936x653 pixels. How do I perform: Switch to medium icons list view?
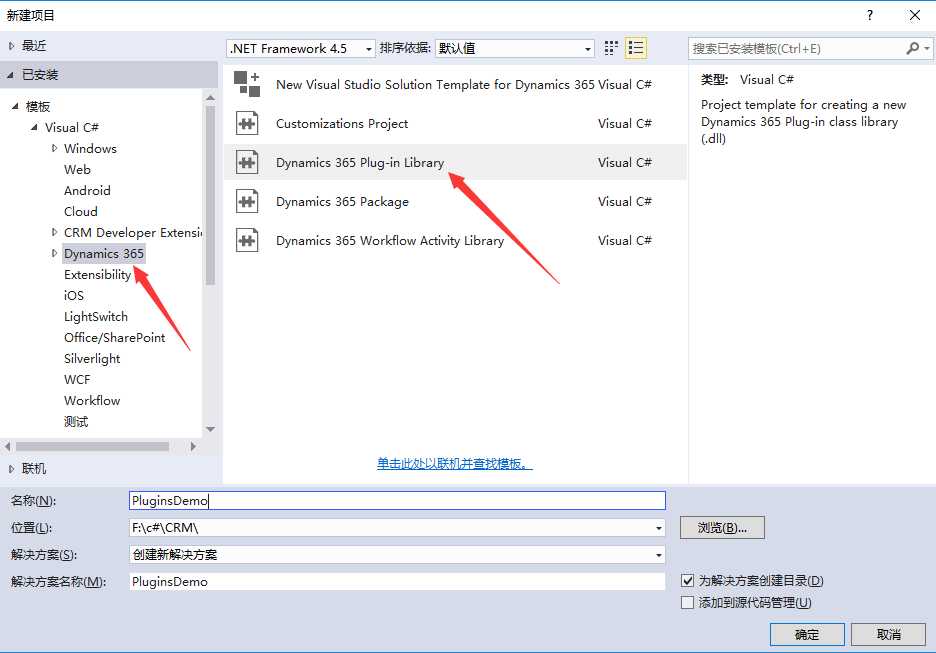coord(636,48)
